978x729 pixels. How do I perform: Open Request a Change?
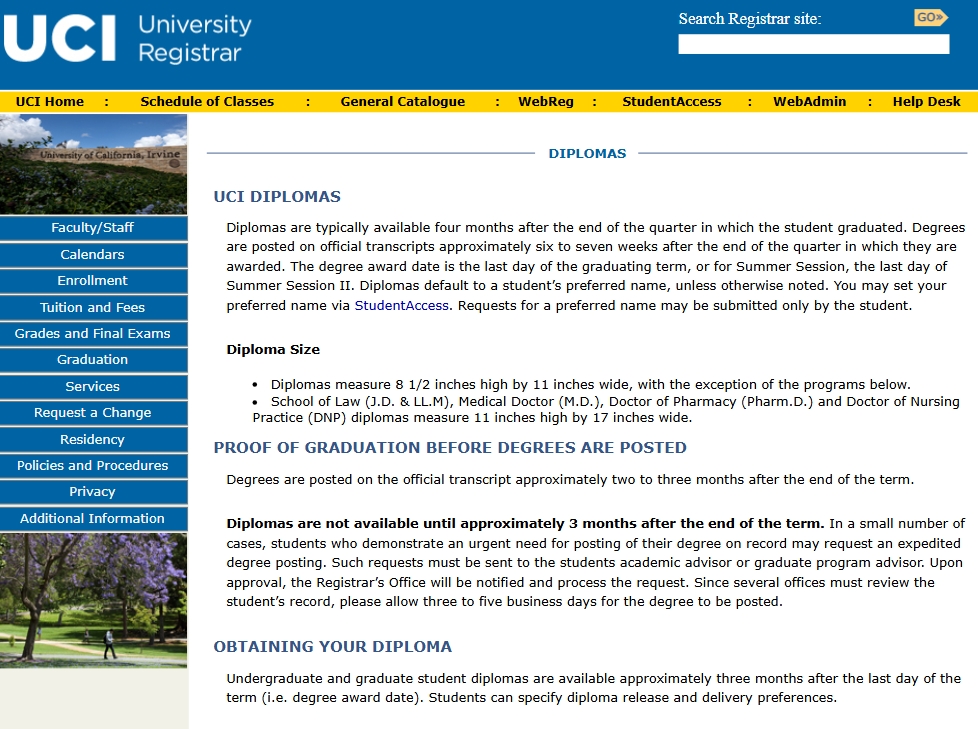pyautogui.click(x=93, y=413)
